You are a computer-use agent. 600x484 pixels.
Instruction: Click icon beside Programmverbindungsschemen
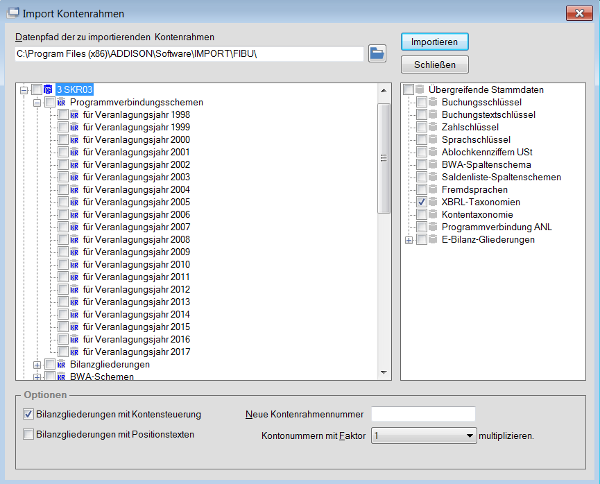point(61,103)
